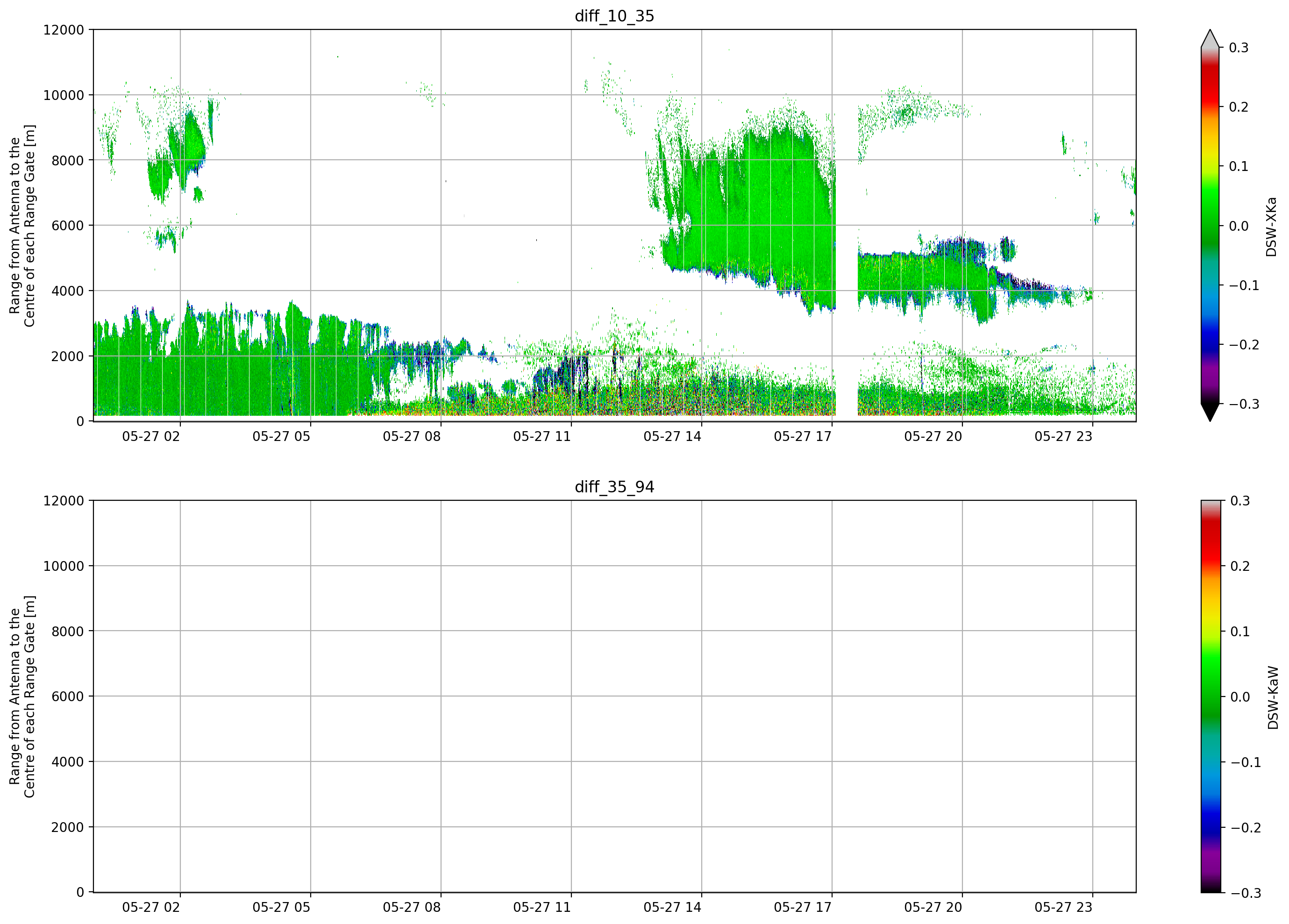Click the −0.1 tick on DSW-KaW colorbar
This screenshot has height=924, width=1289.
point(1246,762)
